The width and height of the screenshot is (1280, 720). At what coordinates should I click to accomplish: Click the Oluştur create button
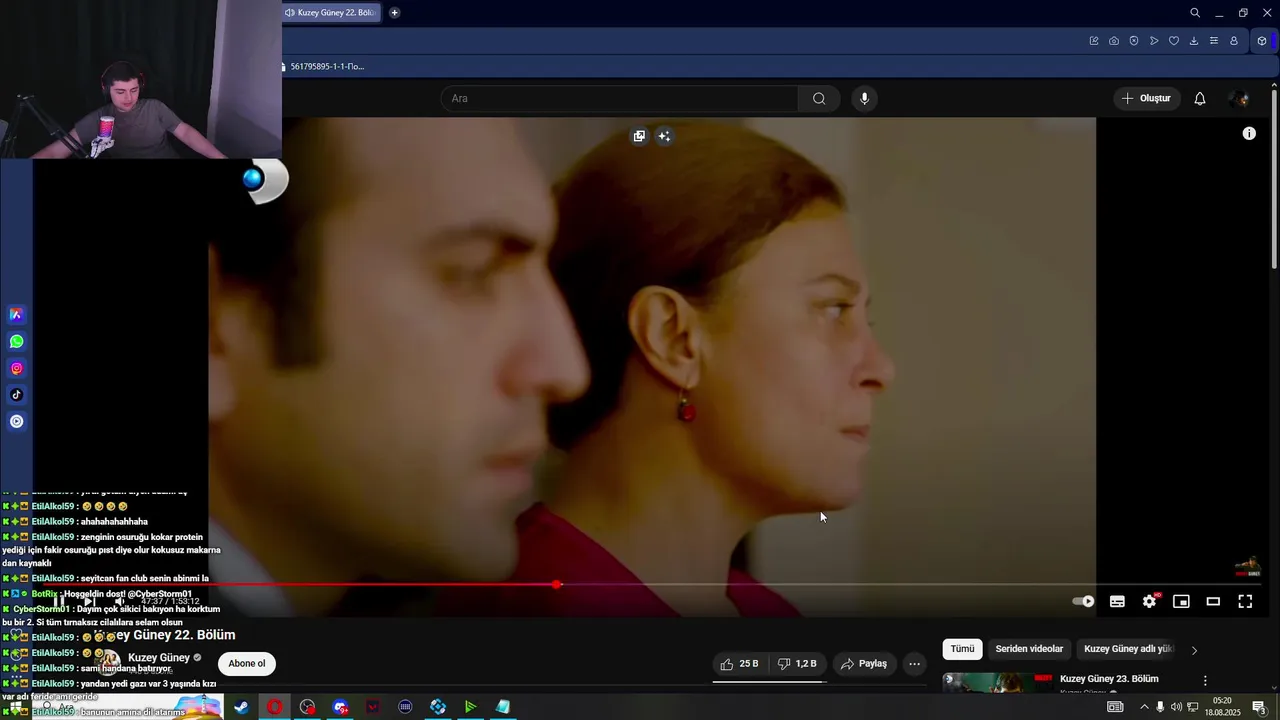click(1147, 98)
